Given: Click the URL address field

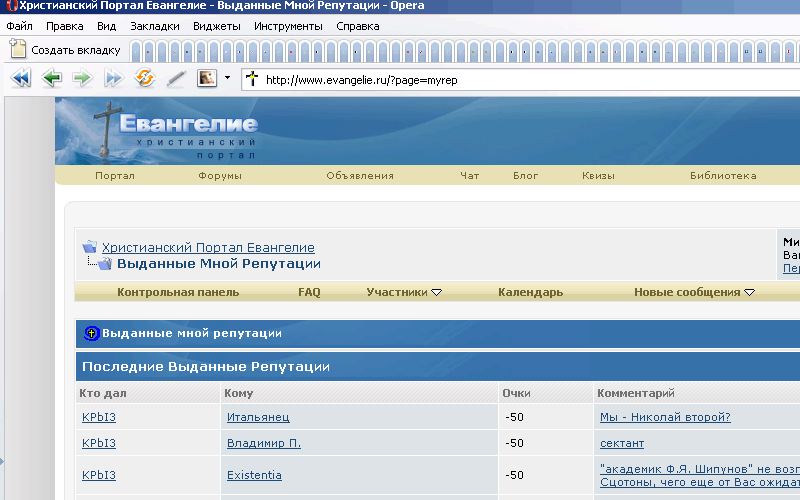Looking at the screenshot, I should (x=500, y=79).
